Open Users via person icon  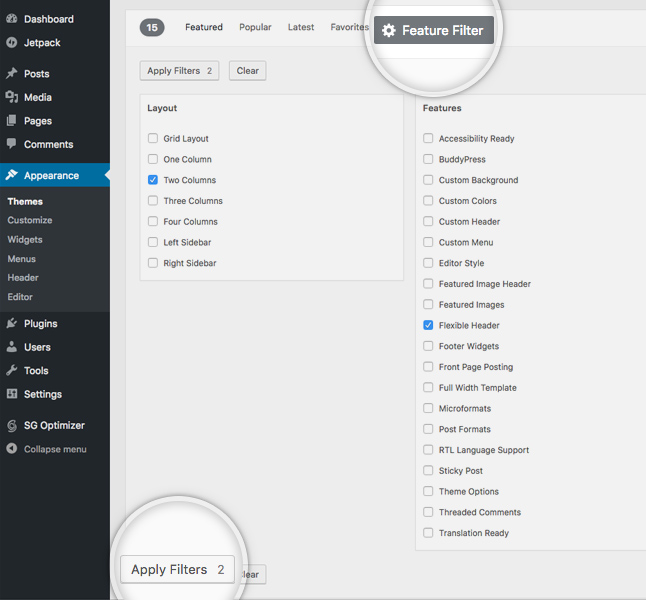(11, 347)
